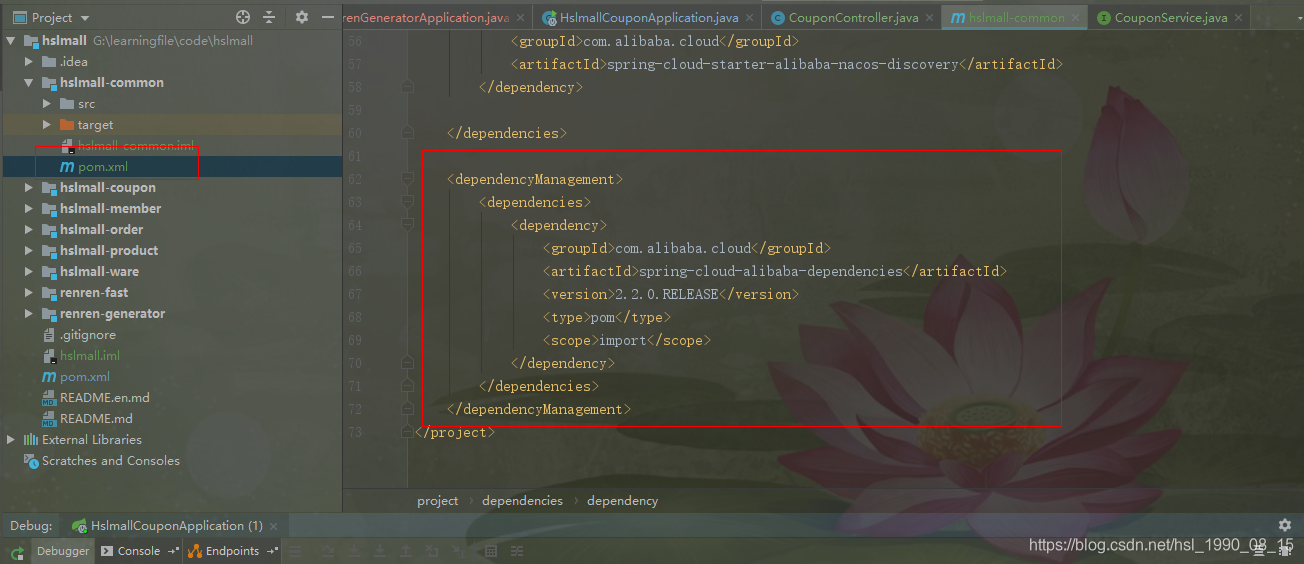Image resolution: width=1304 pixels, height=564 pixels.
Task: Close the CouponService.java tab
Action: click(1239, 18)
